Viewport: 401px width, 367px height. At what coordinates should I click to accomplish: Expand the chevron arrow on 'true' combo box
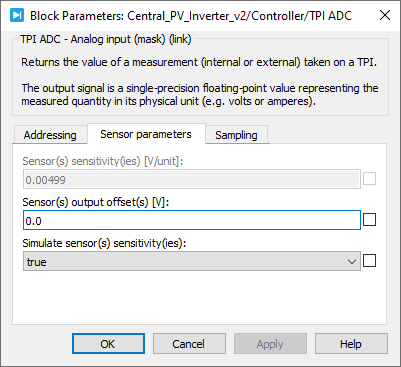352,262
